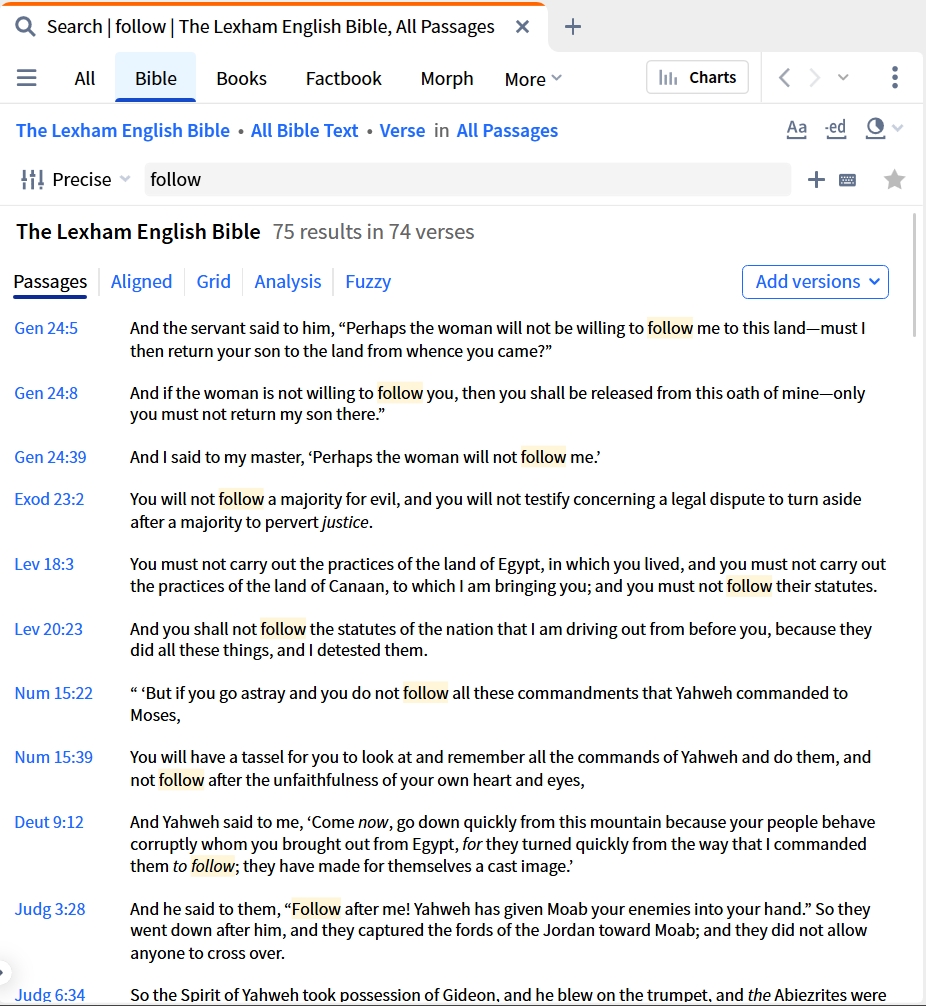Click the search query field containing follow
This screenshot has height=1006, width=926.
(468, 180)
